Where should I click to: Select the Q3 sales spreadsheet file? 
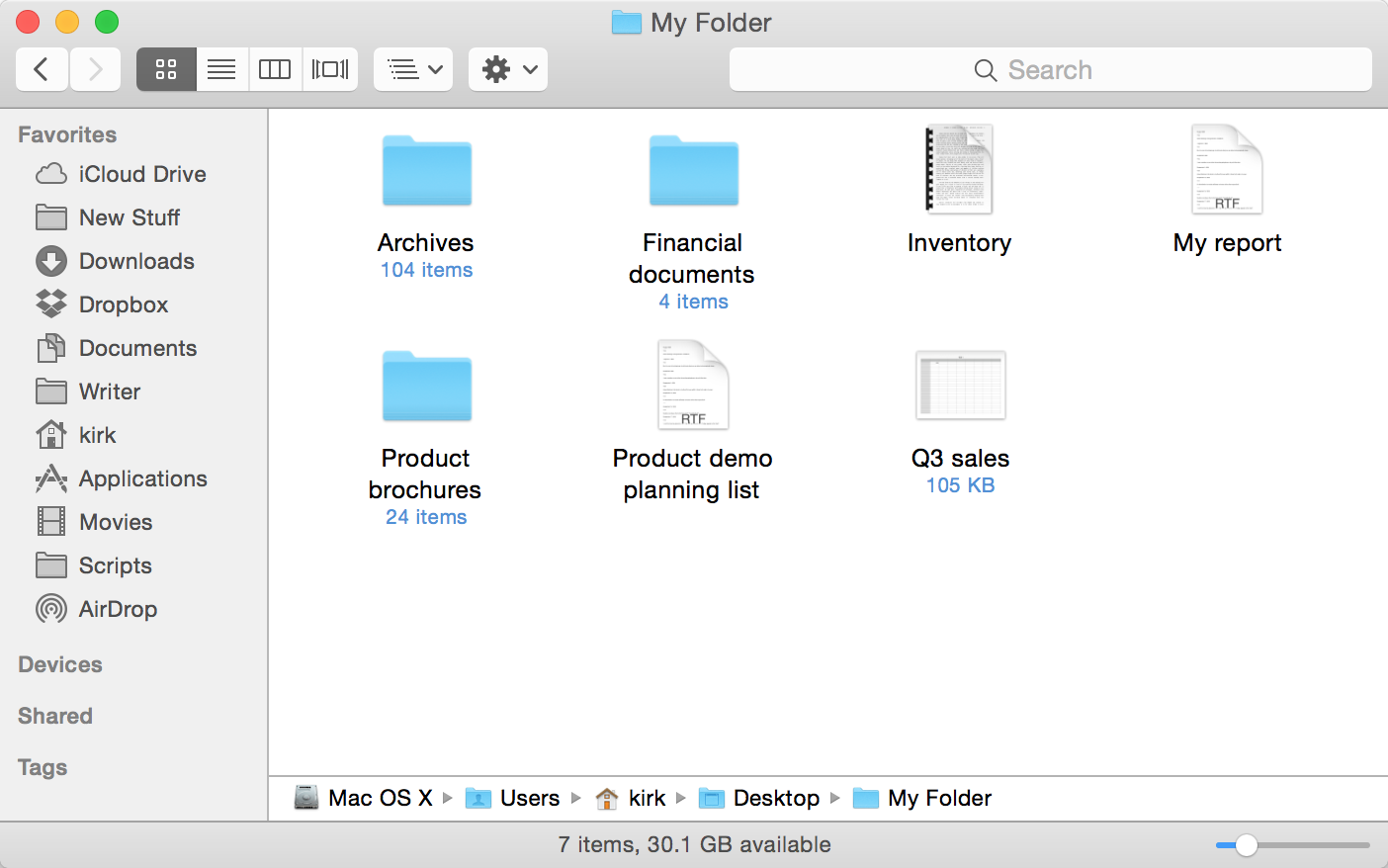[x=960, y=386]
